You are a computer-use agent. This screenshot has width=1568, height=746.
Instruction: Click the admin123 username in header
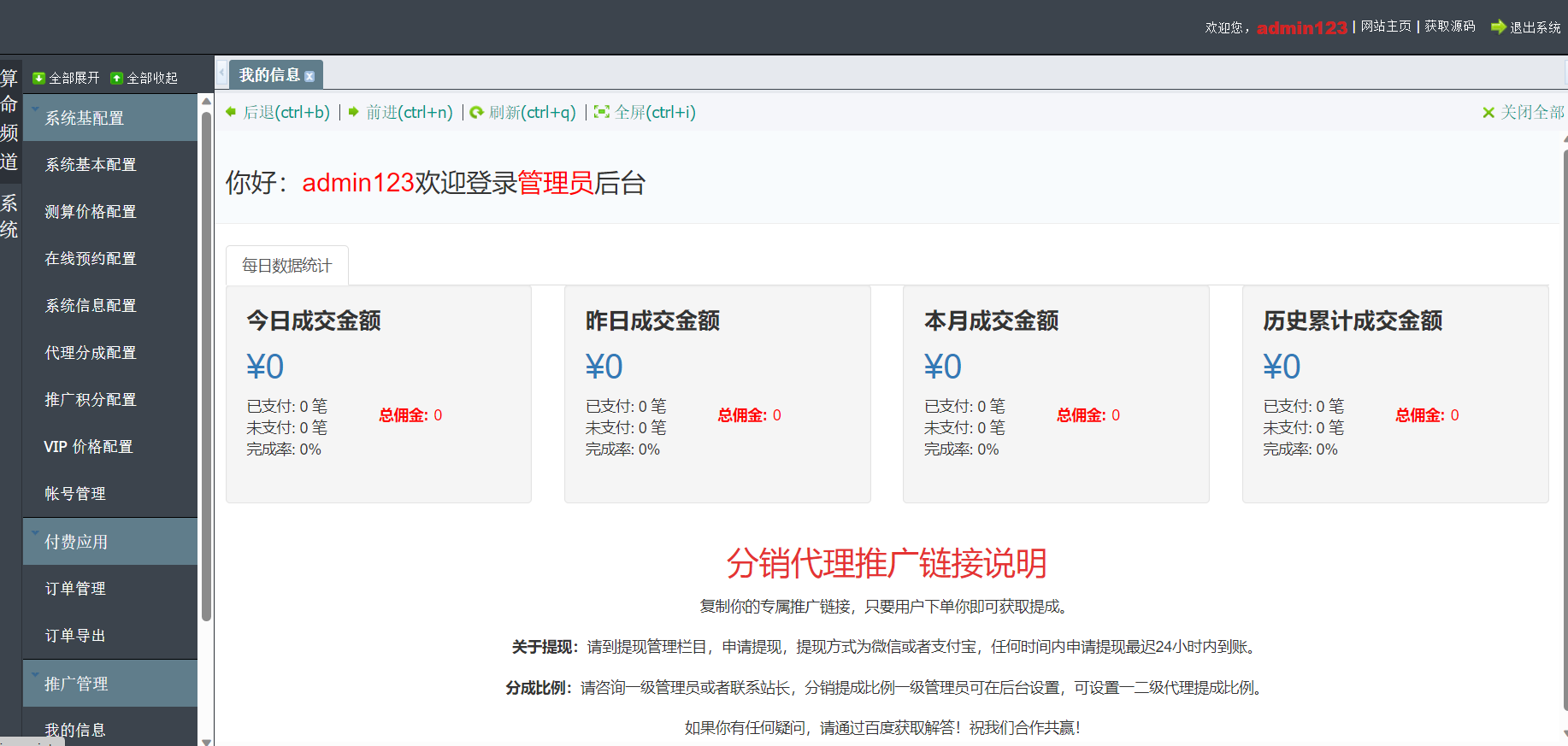tap(1302, 27)
